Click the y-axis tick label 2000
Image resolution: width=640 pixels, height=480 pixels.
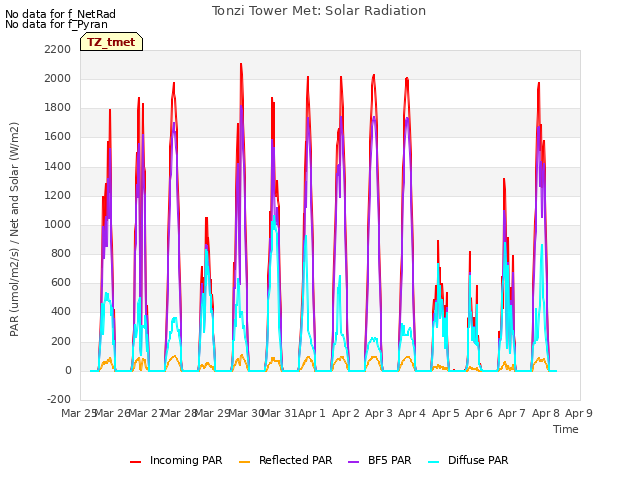tap(58, 78)
